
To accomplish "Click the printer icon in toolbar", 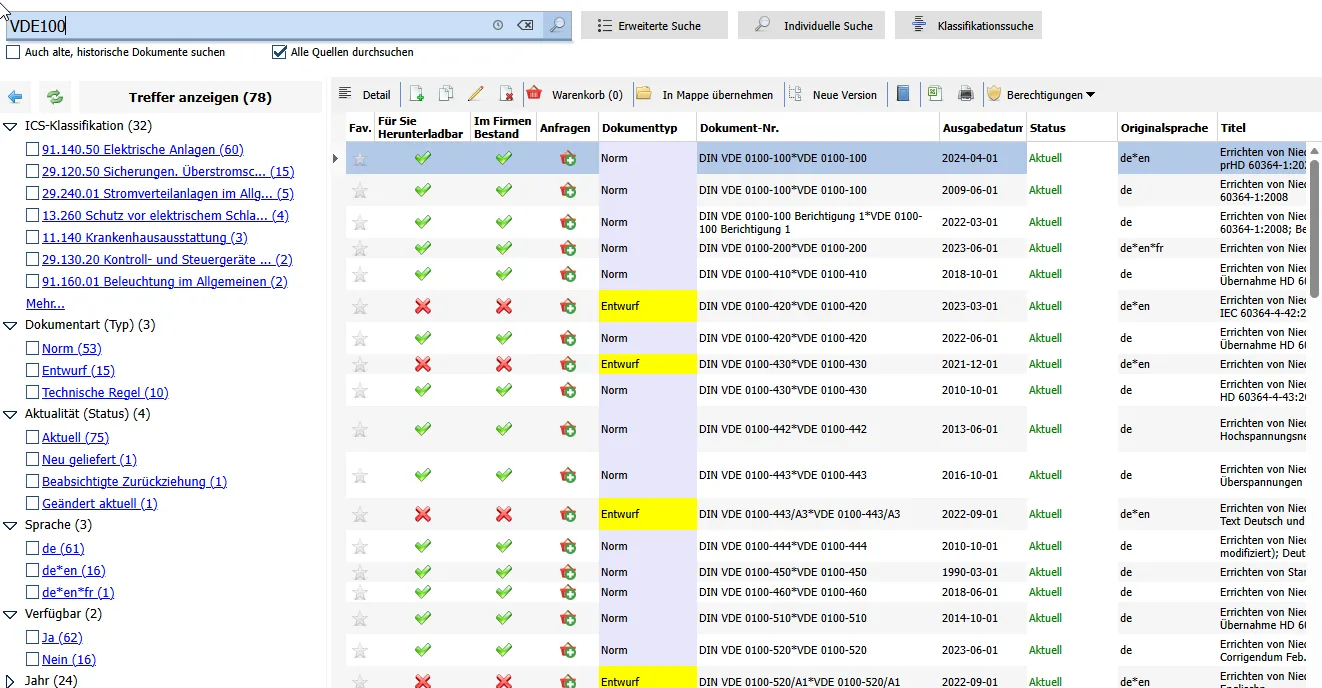I will pyautogui.click(x=965, y=95).
